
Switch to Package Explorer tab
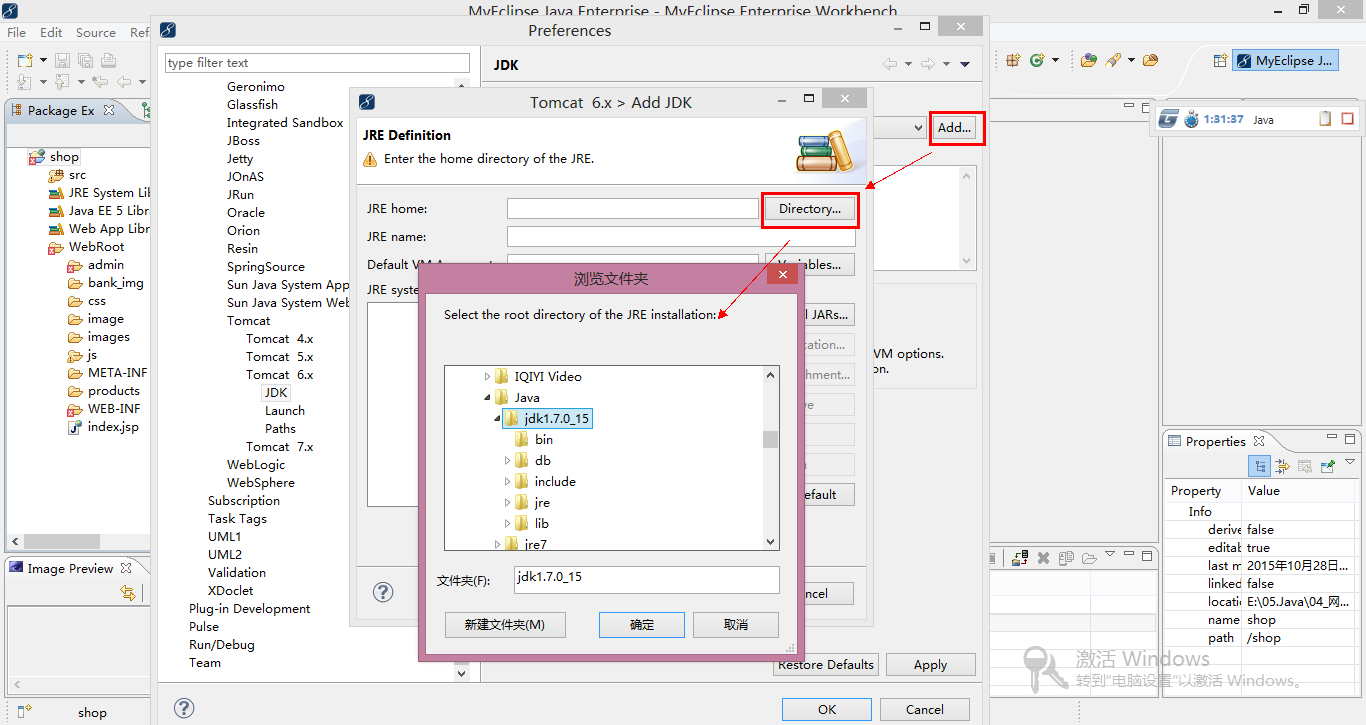point(61,111)
